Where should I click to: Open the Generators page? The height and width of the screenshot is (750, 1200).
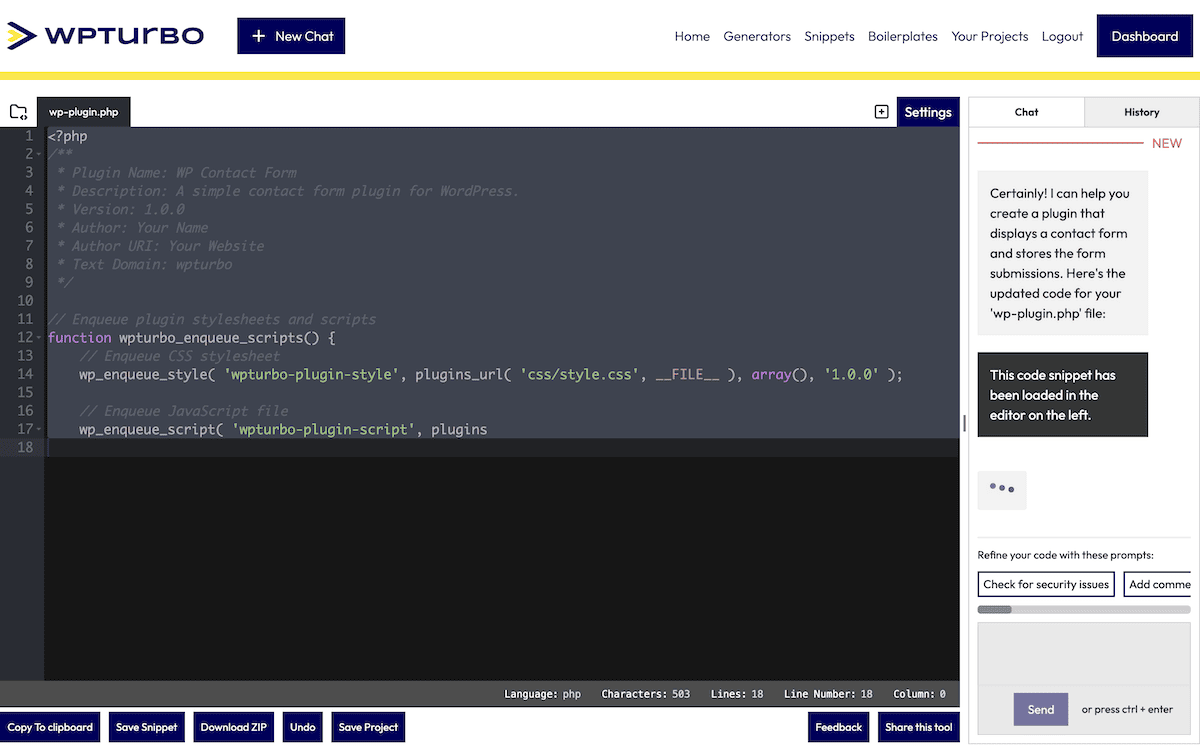757,36
